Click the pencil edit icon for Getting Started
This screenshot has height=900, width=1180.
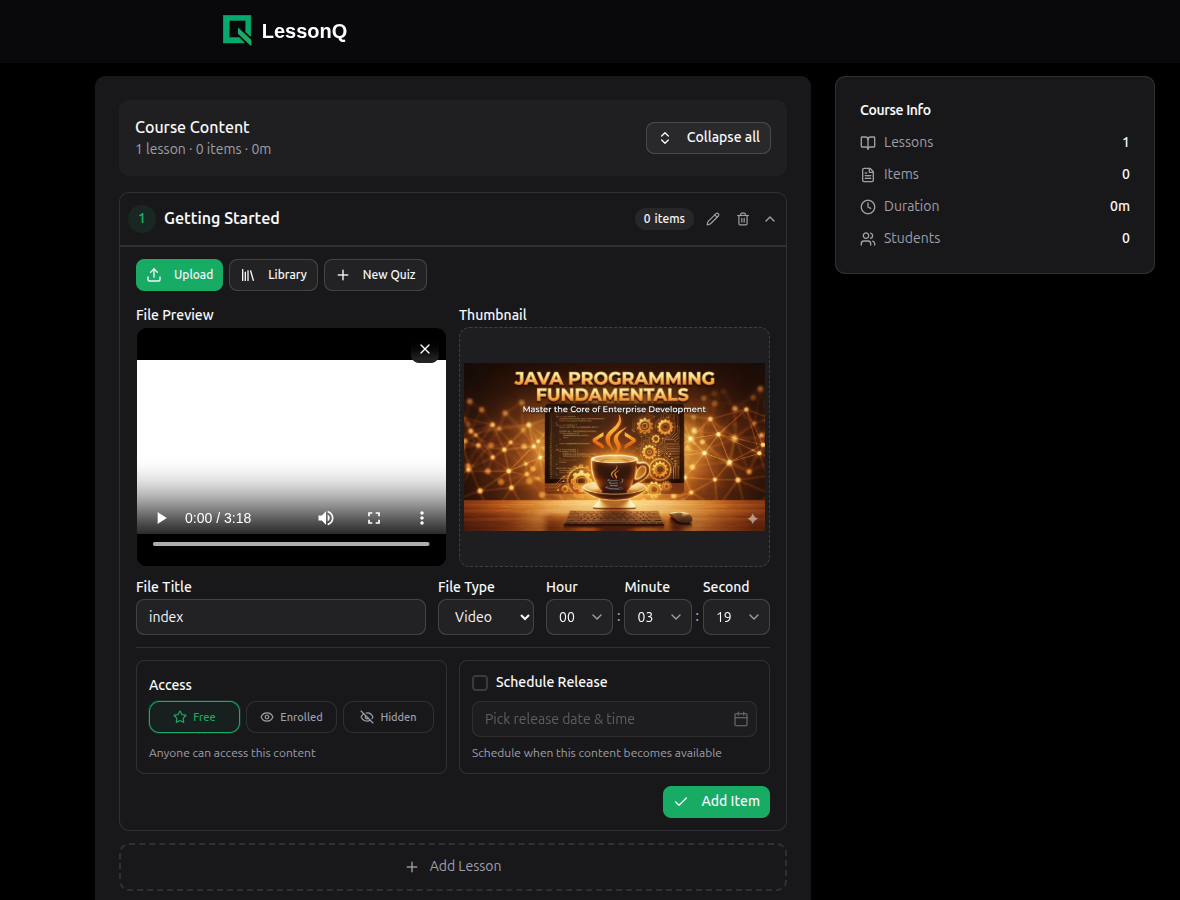coord(712,219)
